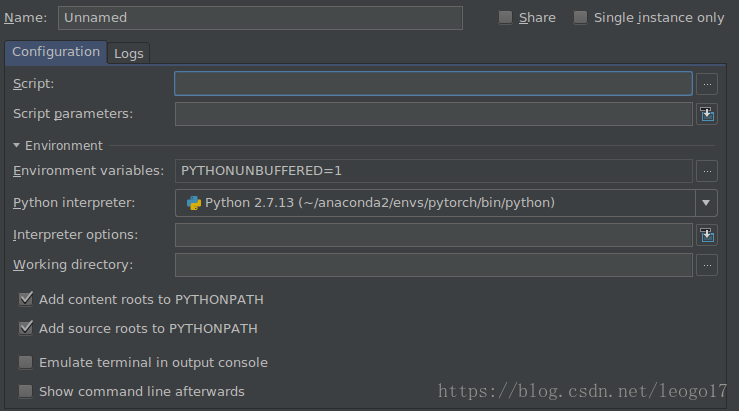The height and width of the screenshot is (411, 739).
Task: Switch to the Logs tab
Action: pyautogui.click(x=129, y=54)
